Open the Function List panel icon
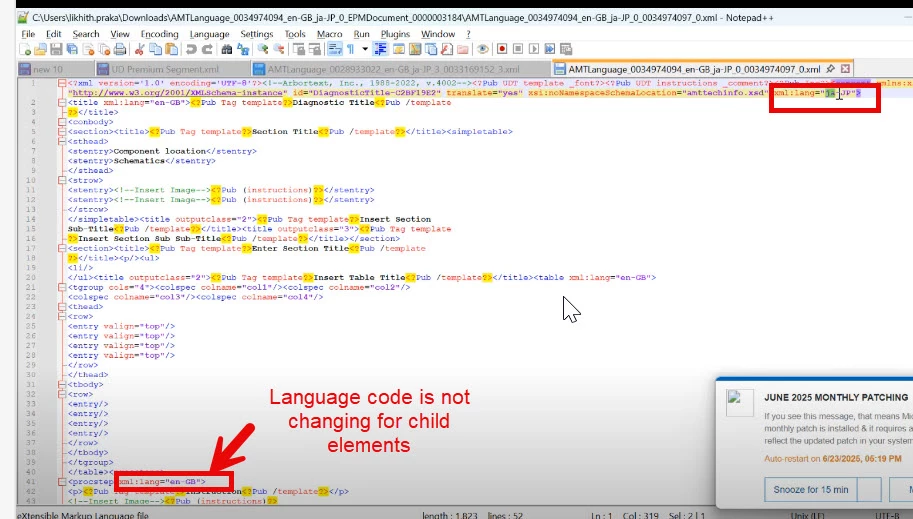Viewport: 913px width, 519px height. tap(447, 49)
